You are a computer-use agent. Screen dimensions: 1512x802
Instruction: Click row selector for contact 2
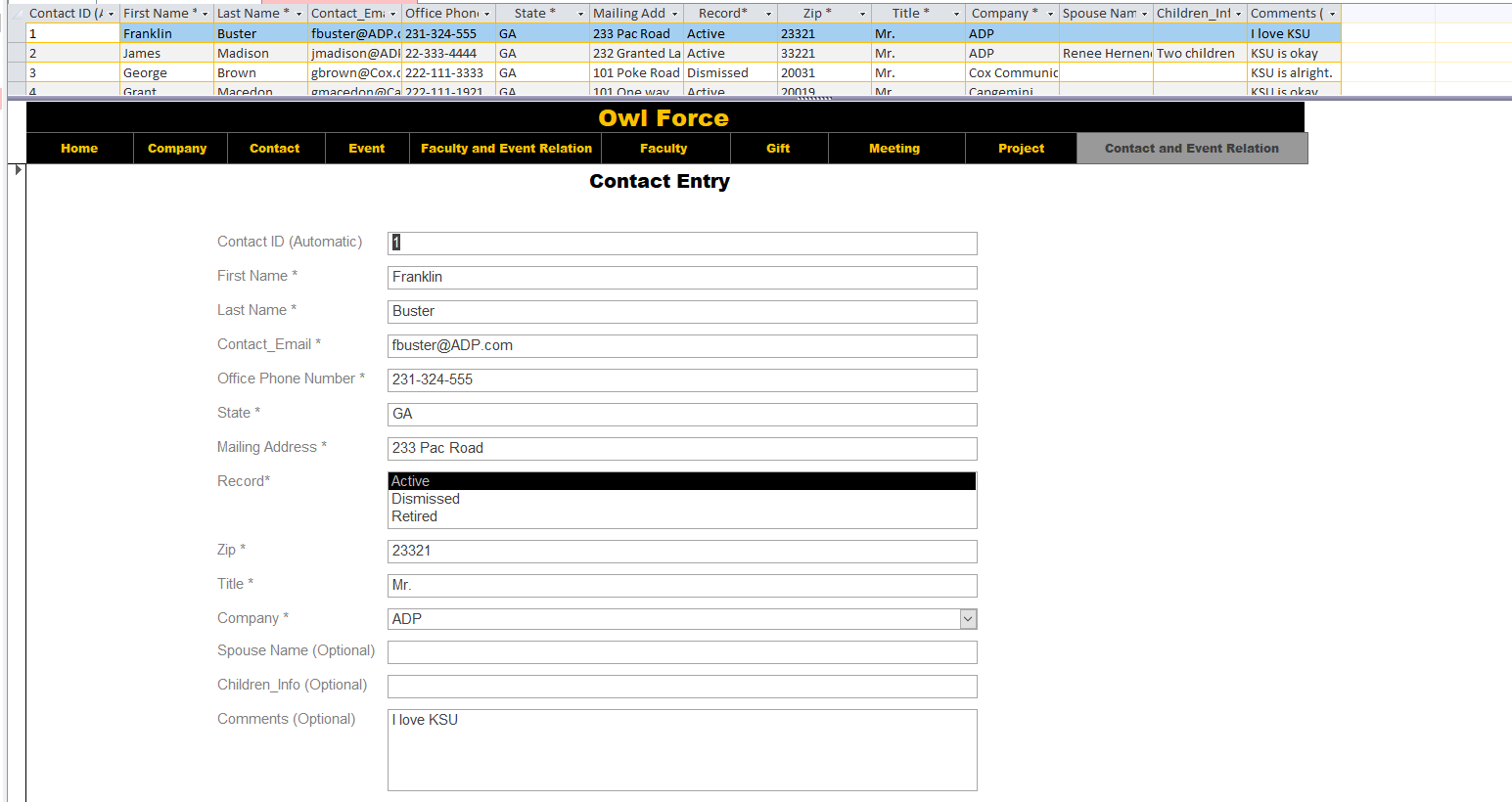17,53
